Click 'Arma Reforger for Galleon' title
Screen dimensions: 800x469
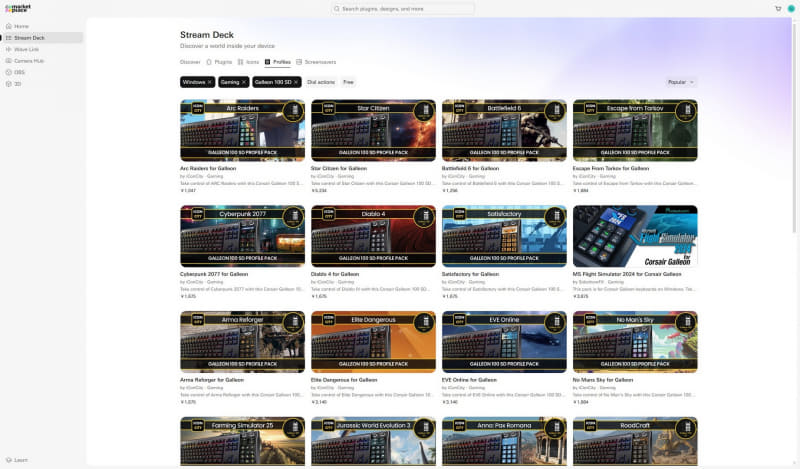point(212,380)
